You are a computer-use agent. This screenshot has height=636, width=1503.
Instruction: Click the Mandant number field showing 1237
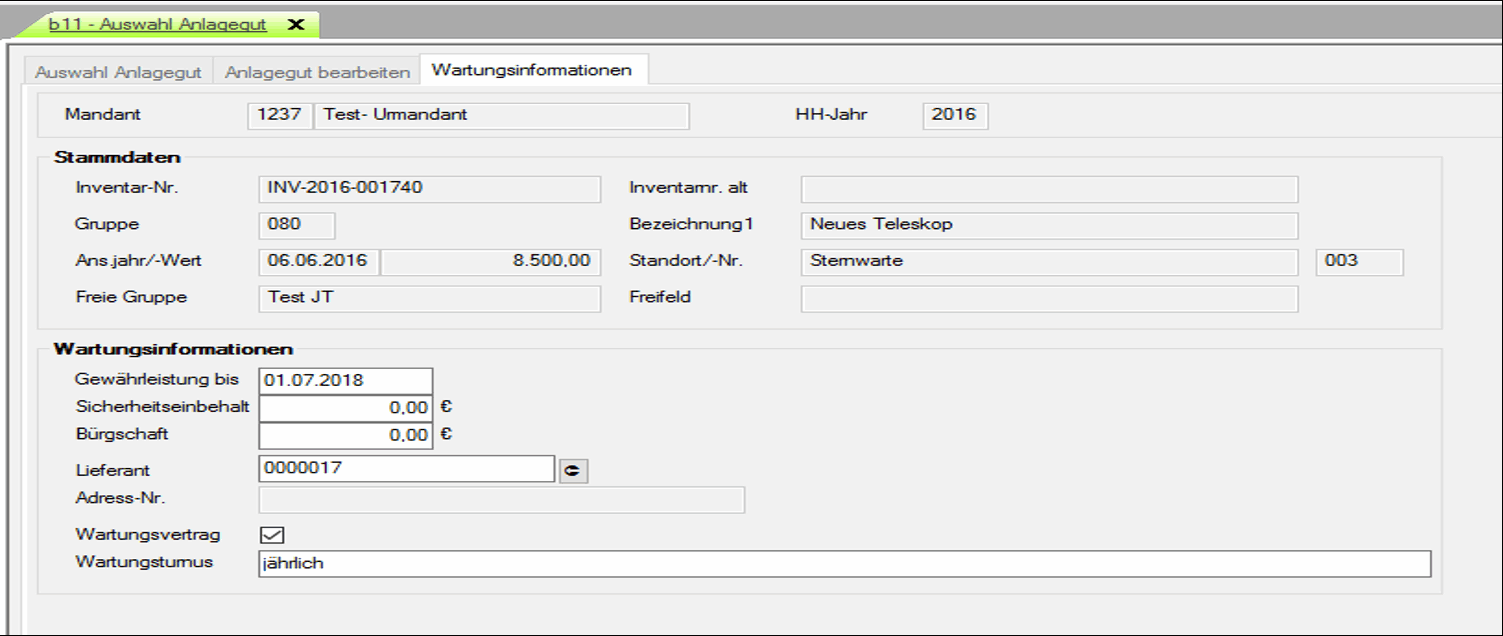click(279, 115)
